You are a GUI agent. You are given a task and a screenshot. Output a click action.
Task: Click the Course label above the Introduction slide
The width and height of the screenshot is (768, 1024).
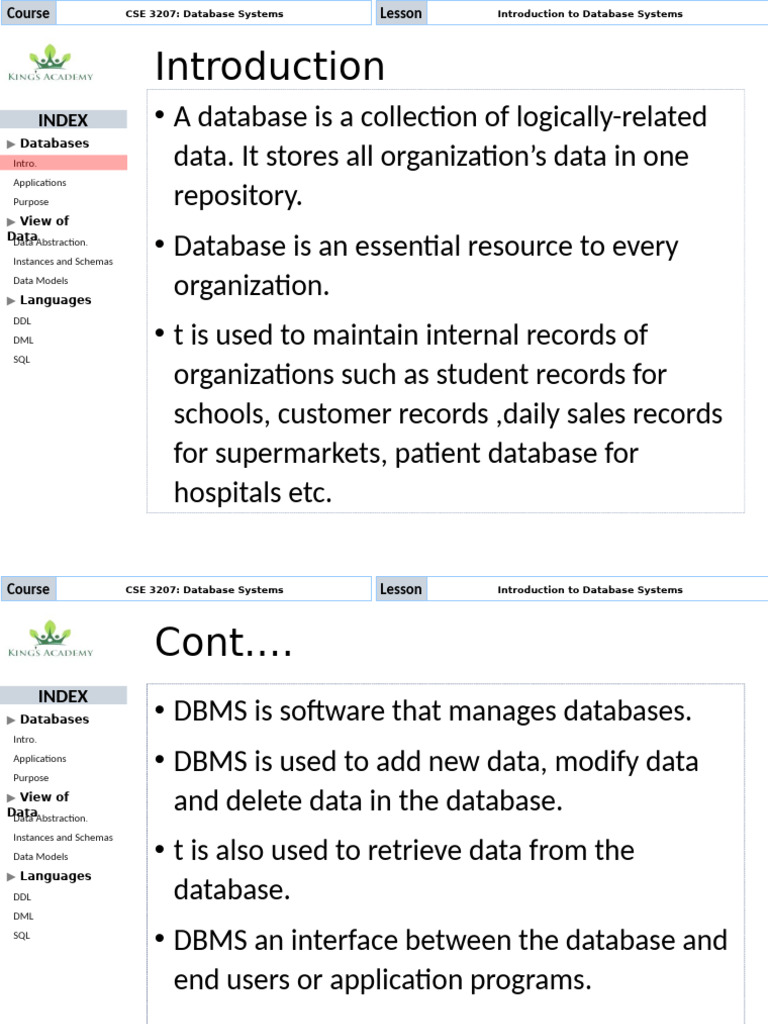pos(28,13)
